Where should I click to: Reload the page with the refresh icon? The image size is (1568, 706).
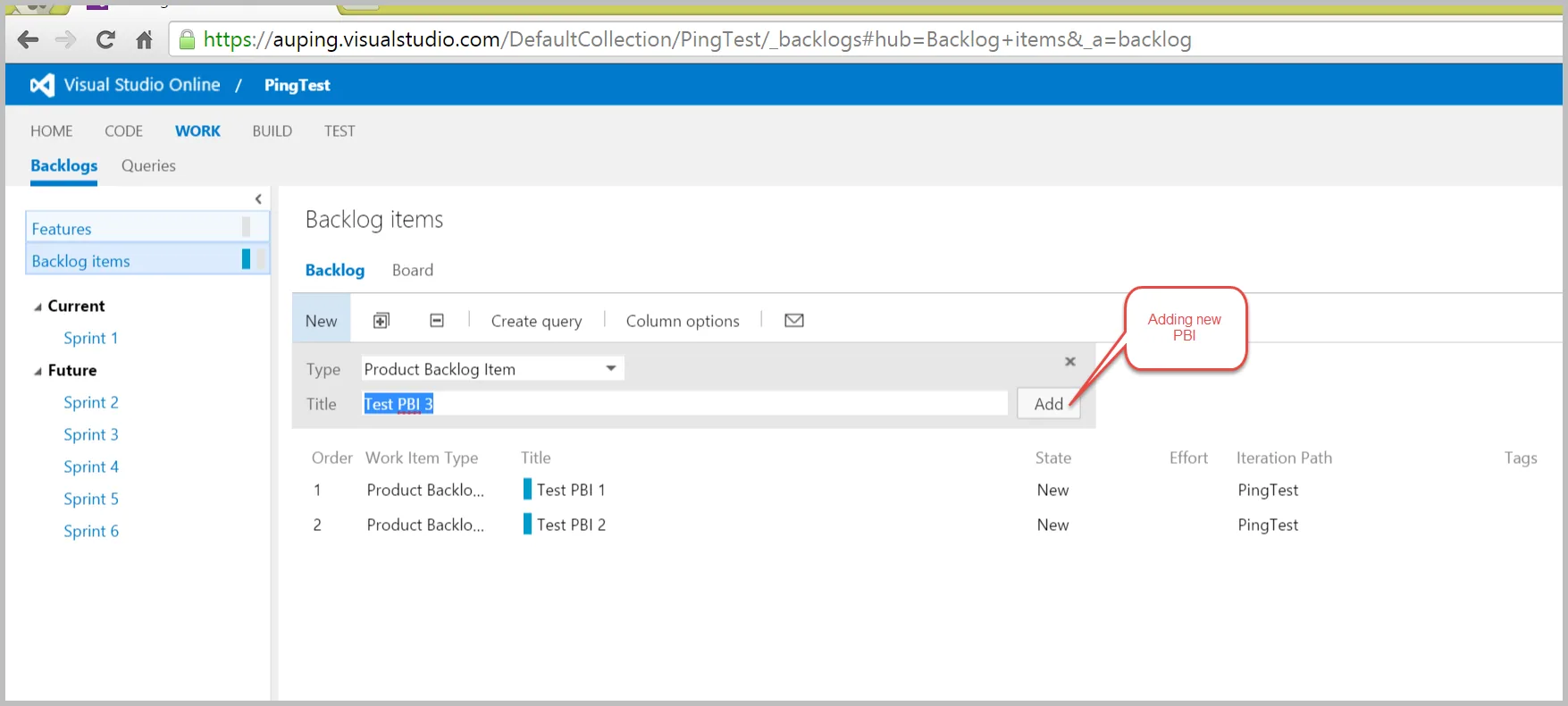pyautogui.click(x=105, y=39)
